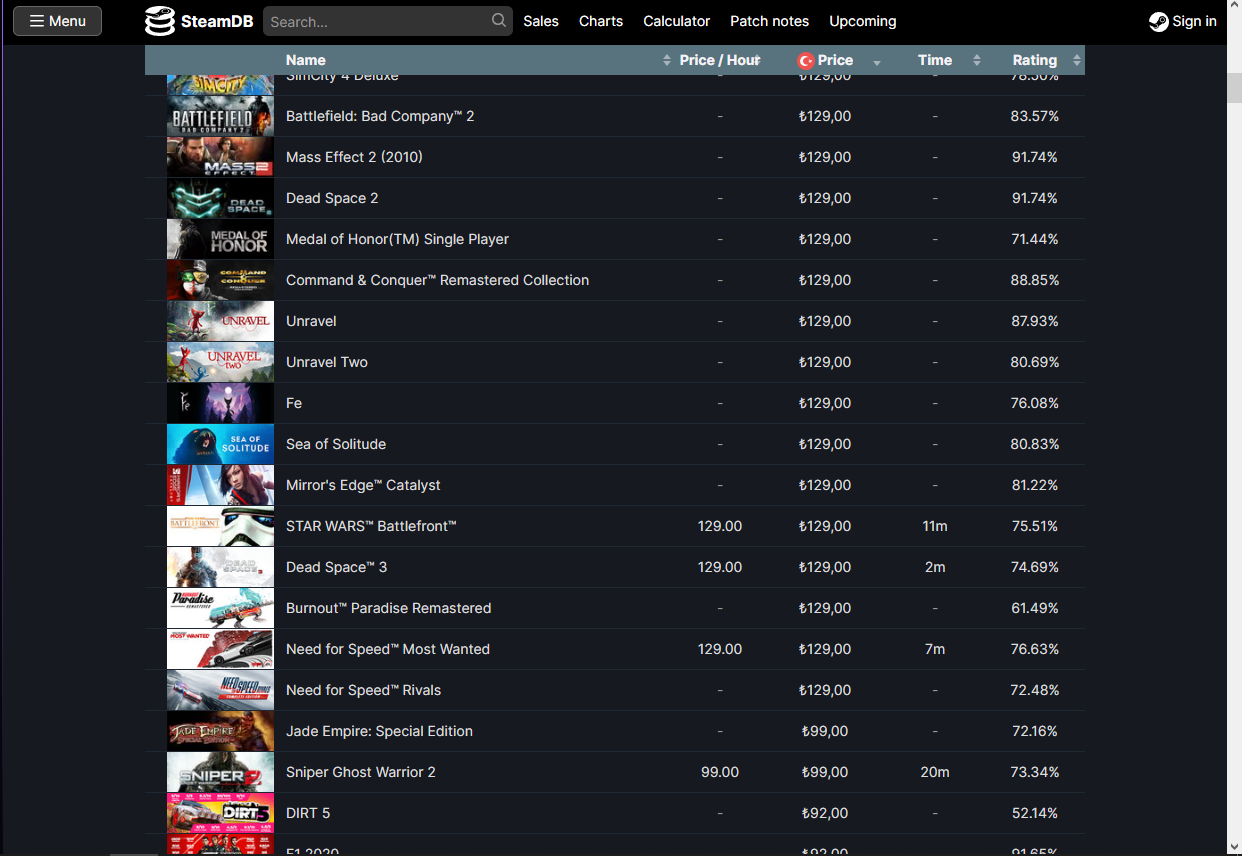Click the SteamDB logo icon
Viewport: 1242px width, 856px height.
tap(159, 21)
